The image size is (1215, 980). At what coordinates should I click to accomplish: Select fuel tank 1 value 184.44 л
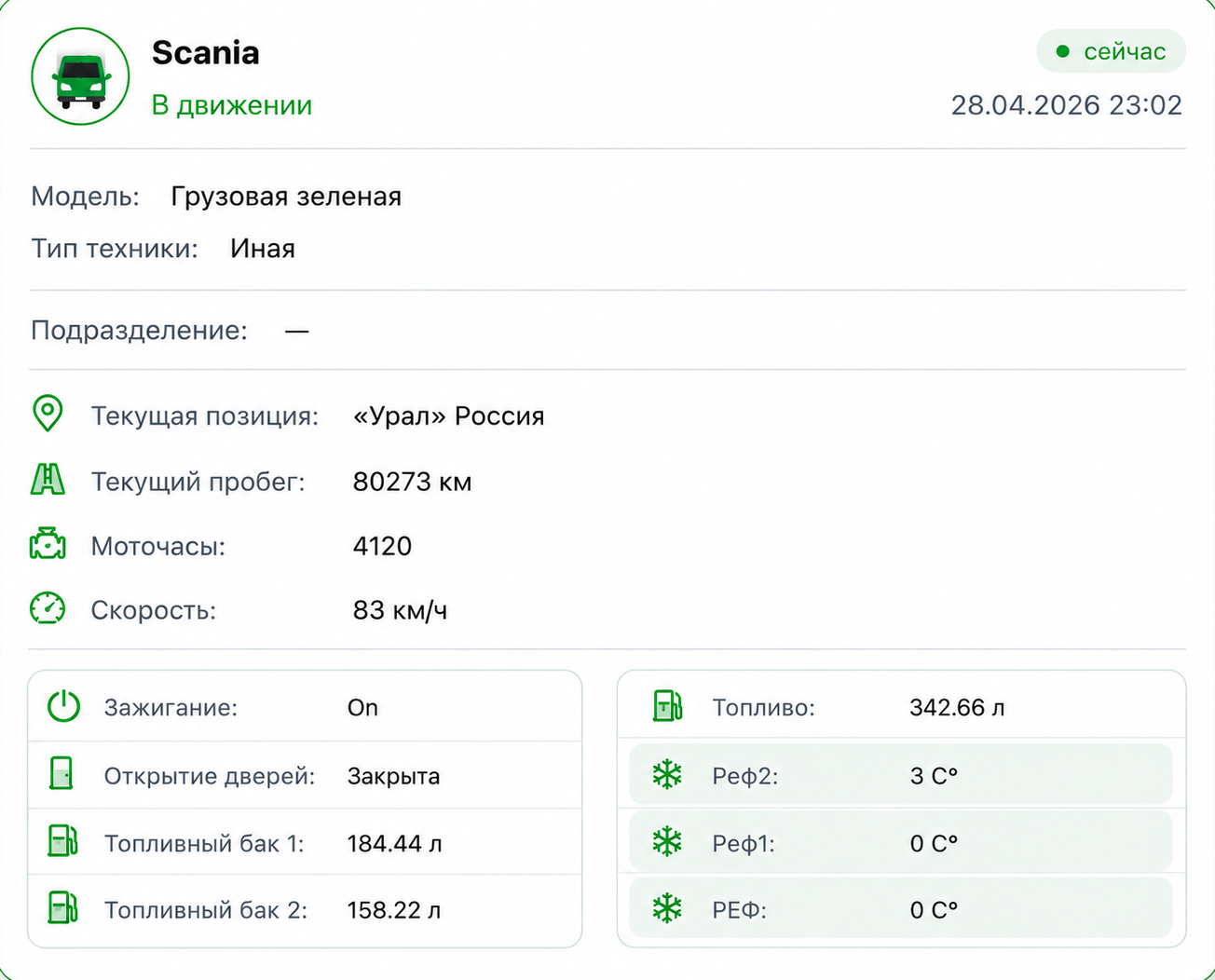coord(395,844)
